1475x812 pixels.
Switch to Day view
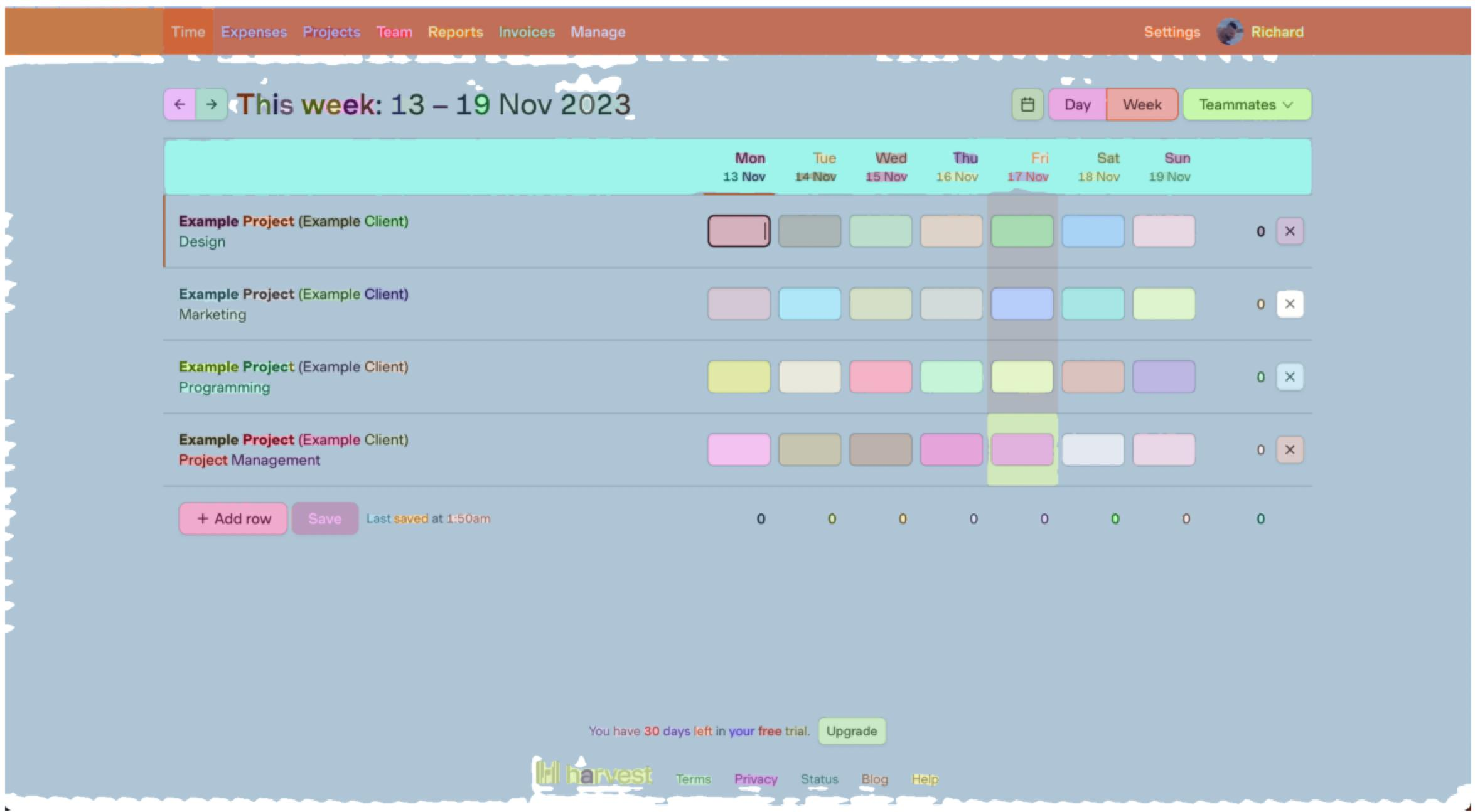[x=1077, y=105]
